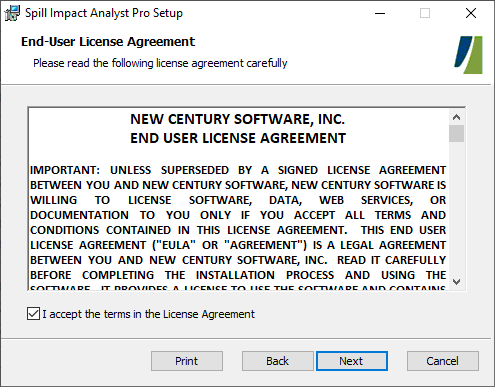This screenshot has width=495, height=387.
Task: Click the New Century Software logo
Action: point(468,55)
